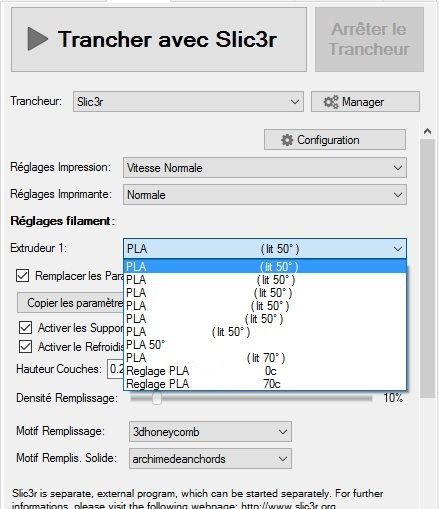This screenshot has height=509, width=439.
Task: Expand the Motif Remplissage 3dhoneycomb dropdown
Action: [x=210, y=432]
